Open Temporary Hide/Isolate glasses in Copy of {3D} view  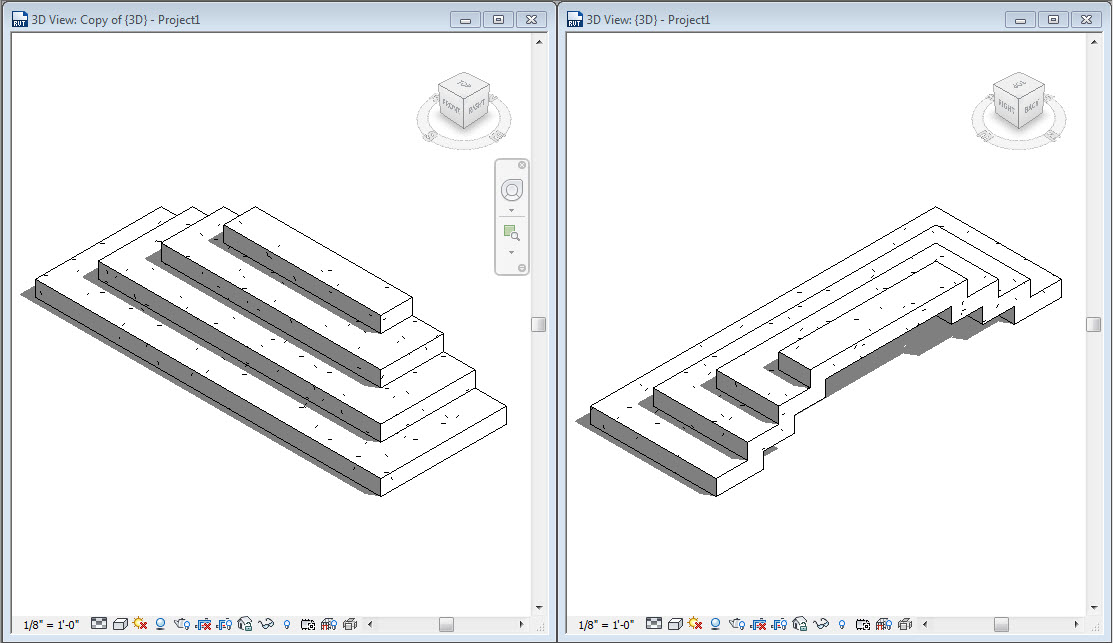pyautogui.click(x=266, y=624)
